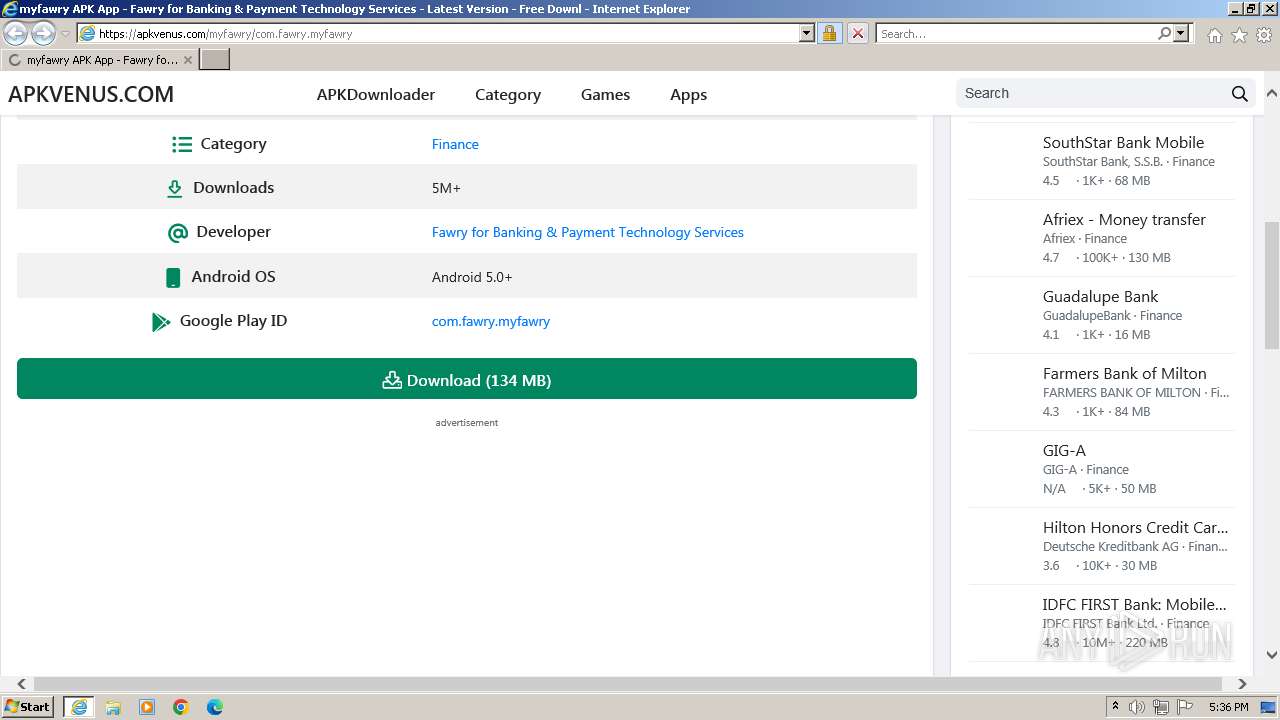The width and height of the screenshot is (1280, 720).
Task: Click the network tray icon
Action: click(1161, 707)
